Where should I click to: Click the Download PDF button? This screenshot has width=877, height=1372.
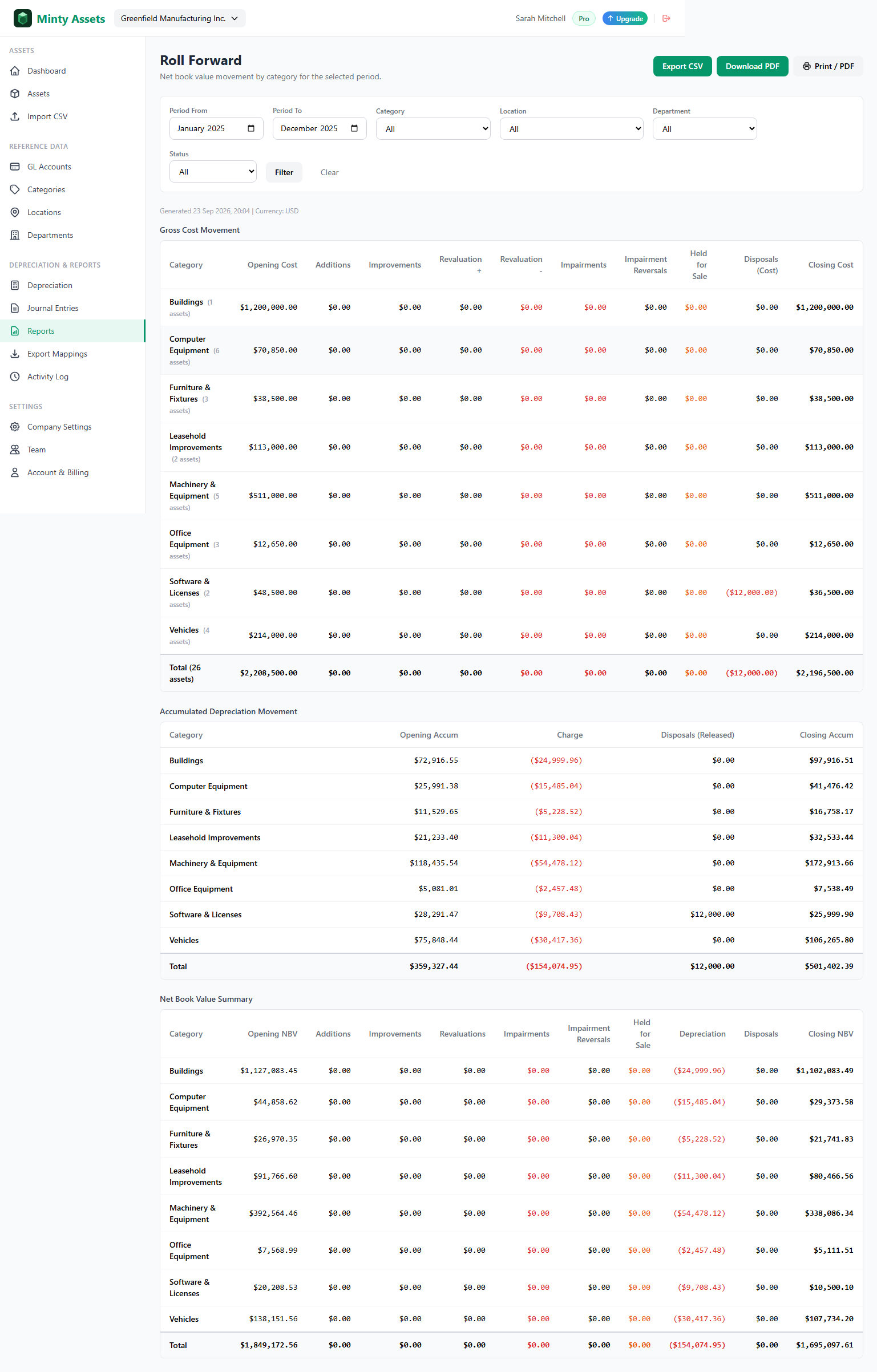[x=752, y=66]
